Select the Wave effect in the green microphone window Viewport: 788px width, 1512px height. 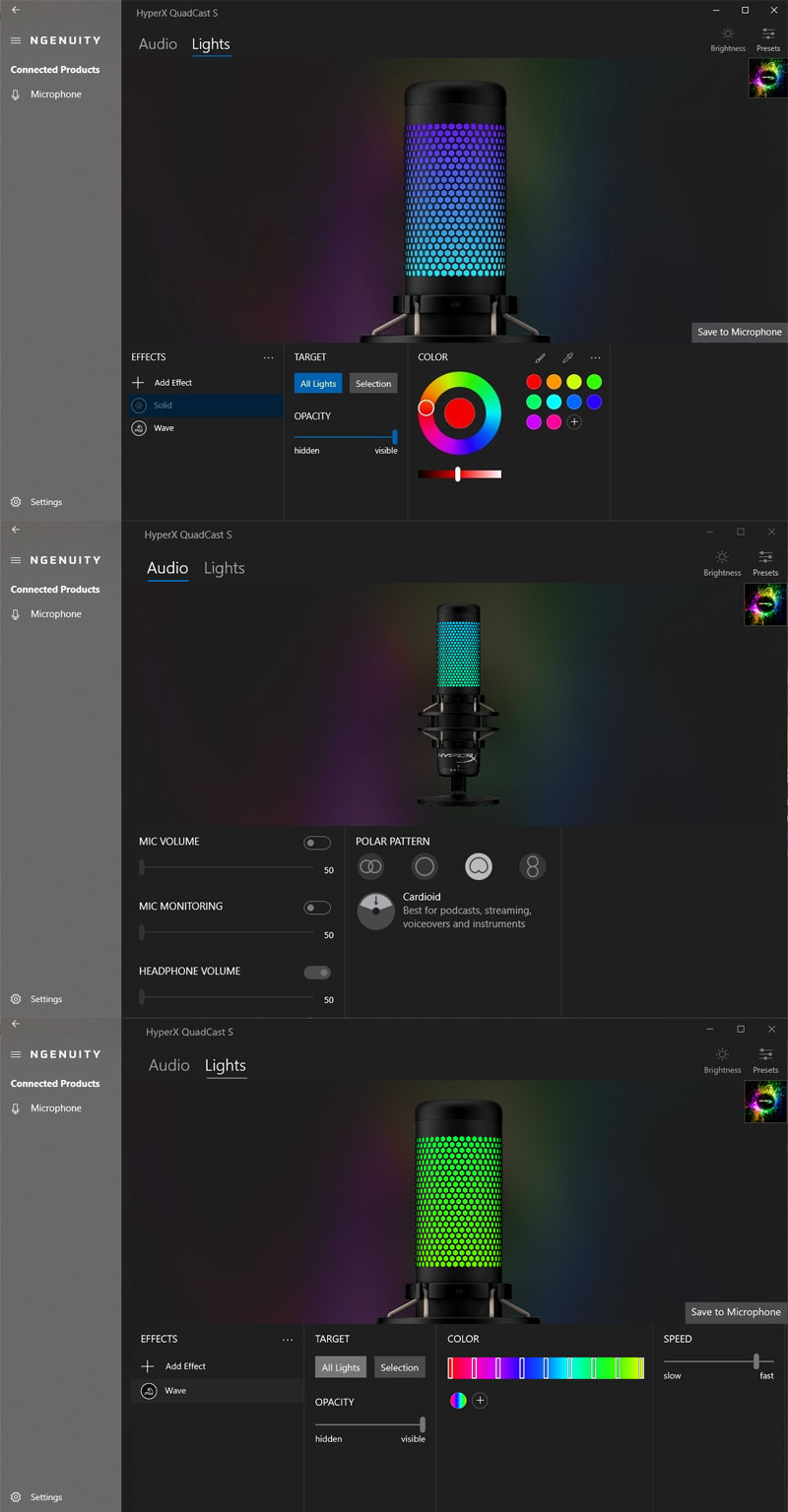point(218,1391)
